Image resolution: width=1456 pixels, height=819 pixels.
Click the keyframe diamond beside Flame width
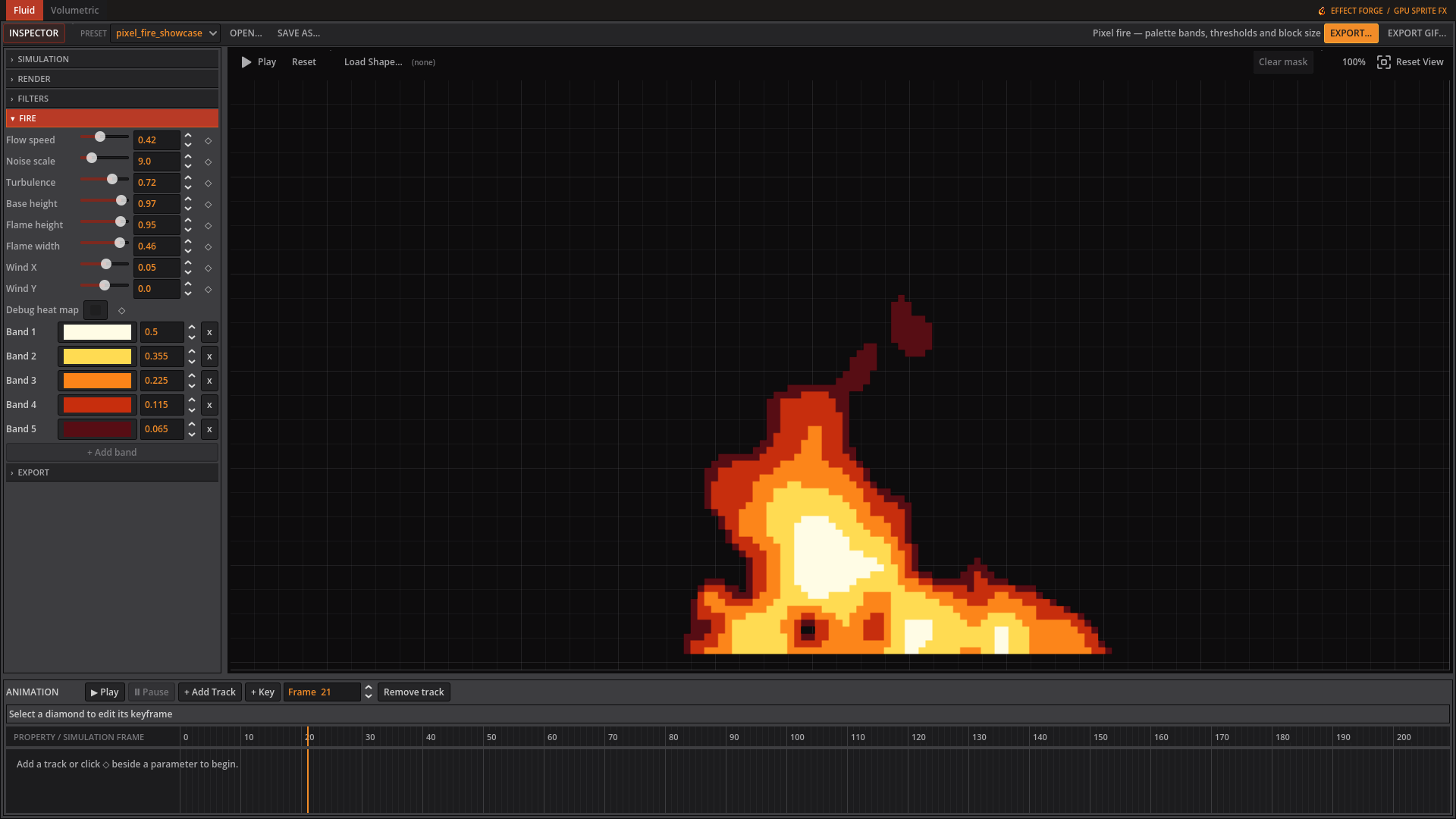(x=209, y=246)
